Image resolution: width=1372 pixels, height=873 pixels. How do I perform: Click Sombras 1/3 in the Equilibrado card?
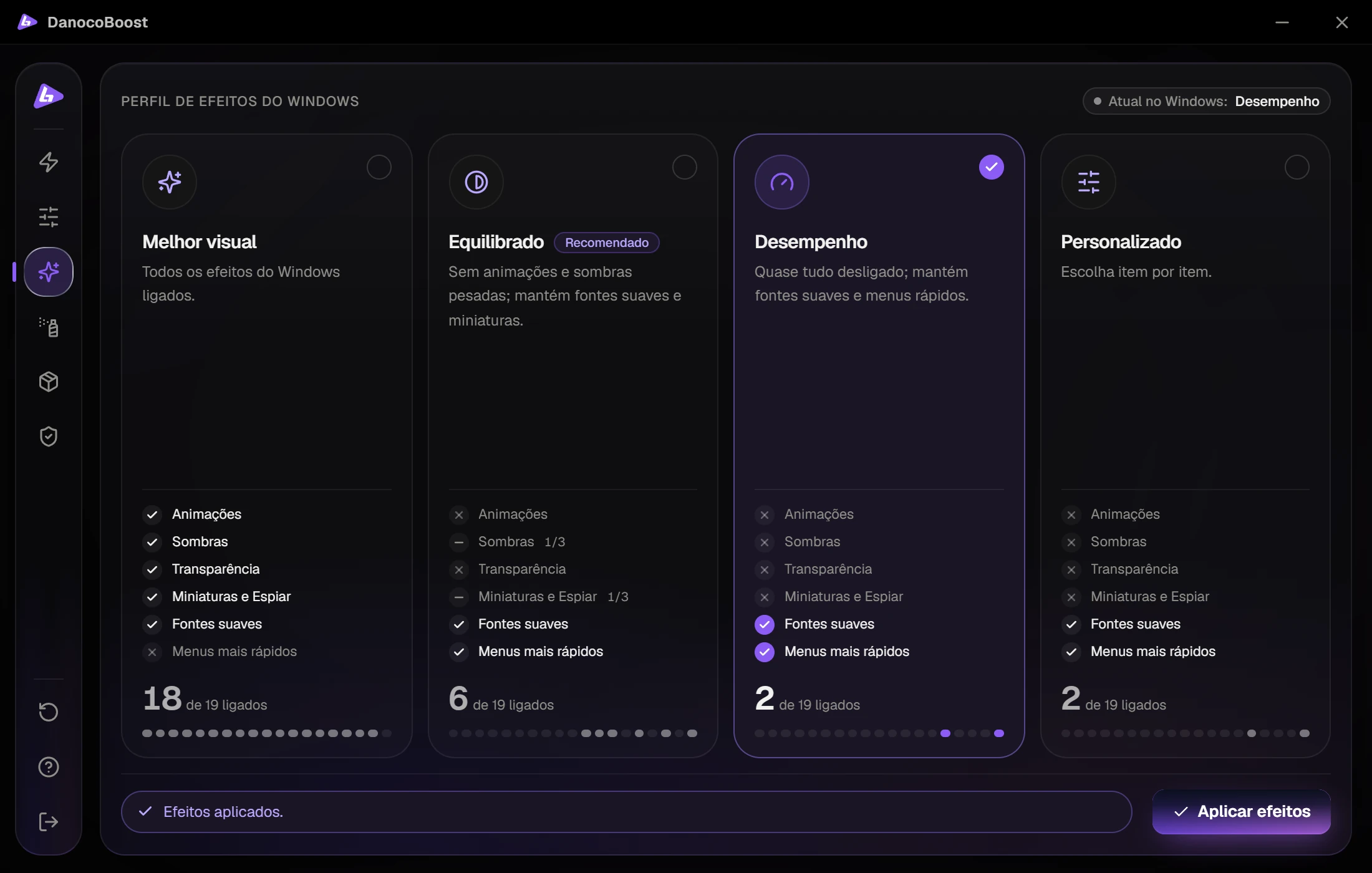pyautogui.click(x=507, y=542)
